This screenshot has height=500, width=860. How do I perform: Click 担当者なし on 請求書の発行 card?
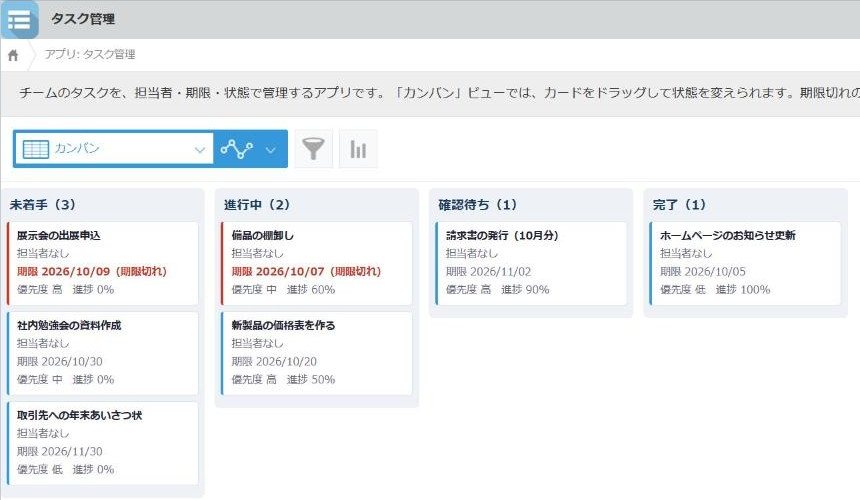(x=472, y=253)
